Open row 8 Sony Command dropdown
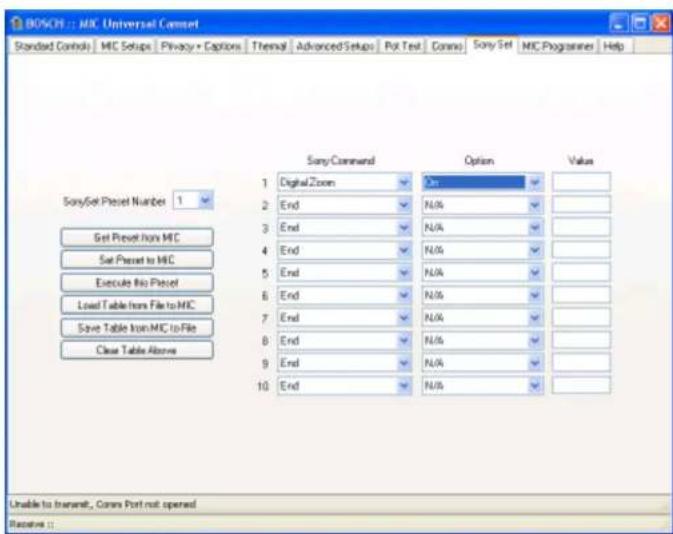 tap(345, 341)
